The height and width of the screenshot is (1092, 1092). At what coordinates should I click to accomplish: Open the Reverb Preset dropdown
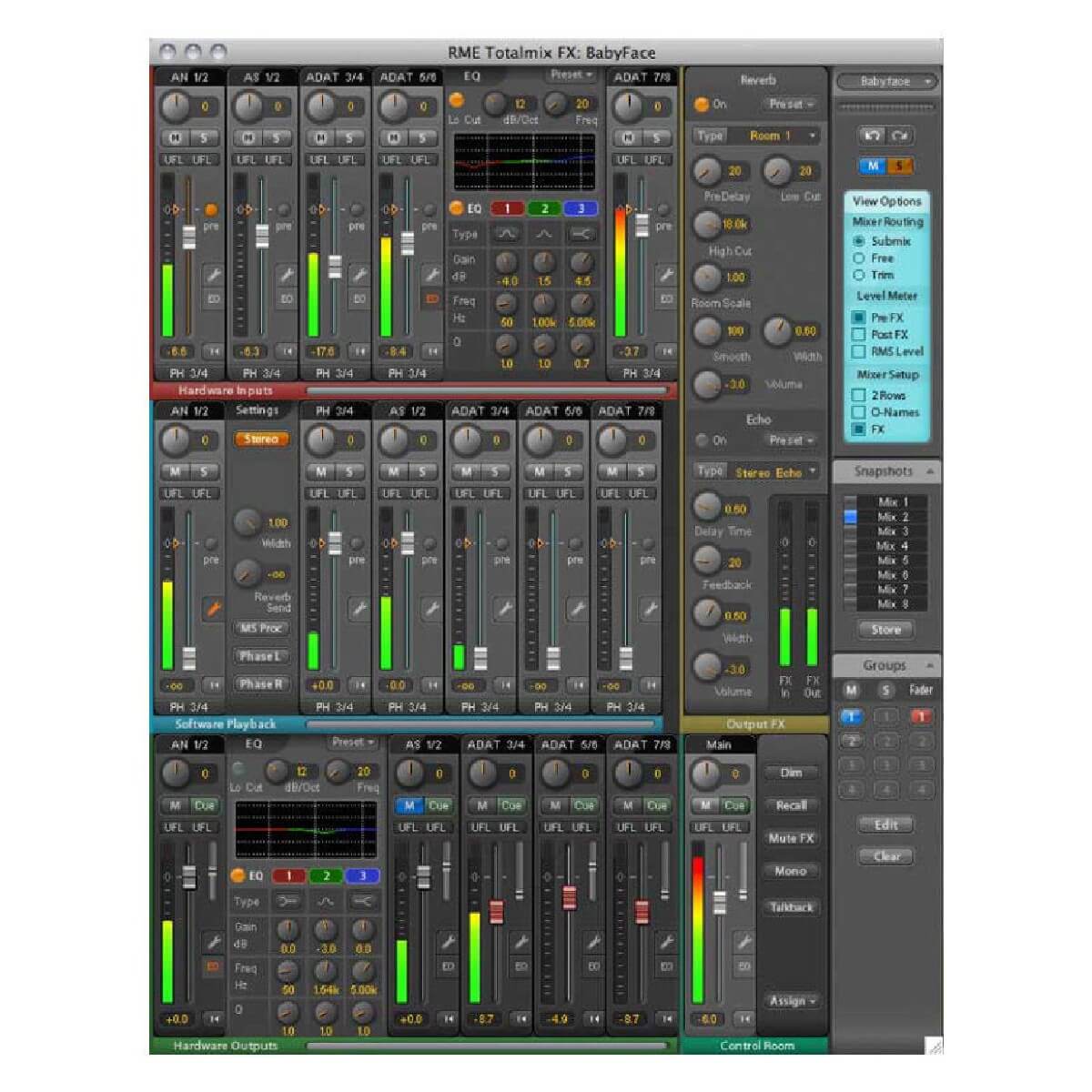(x=790, y=105)
